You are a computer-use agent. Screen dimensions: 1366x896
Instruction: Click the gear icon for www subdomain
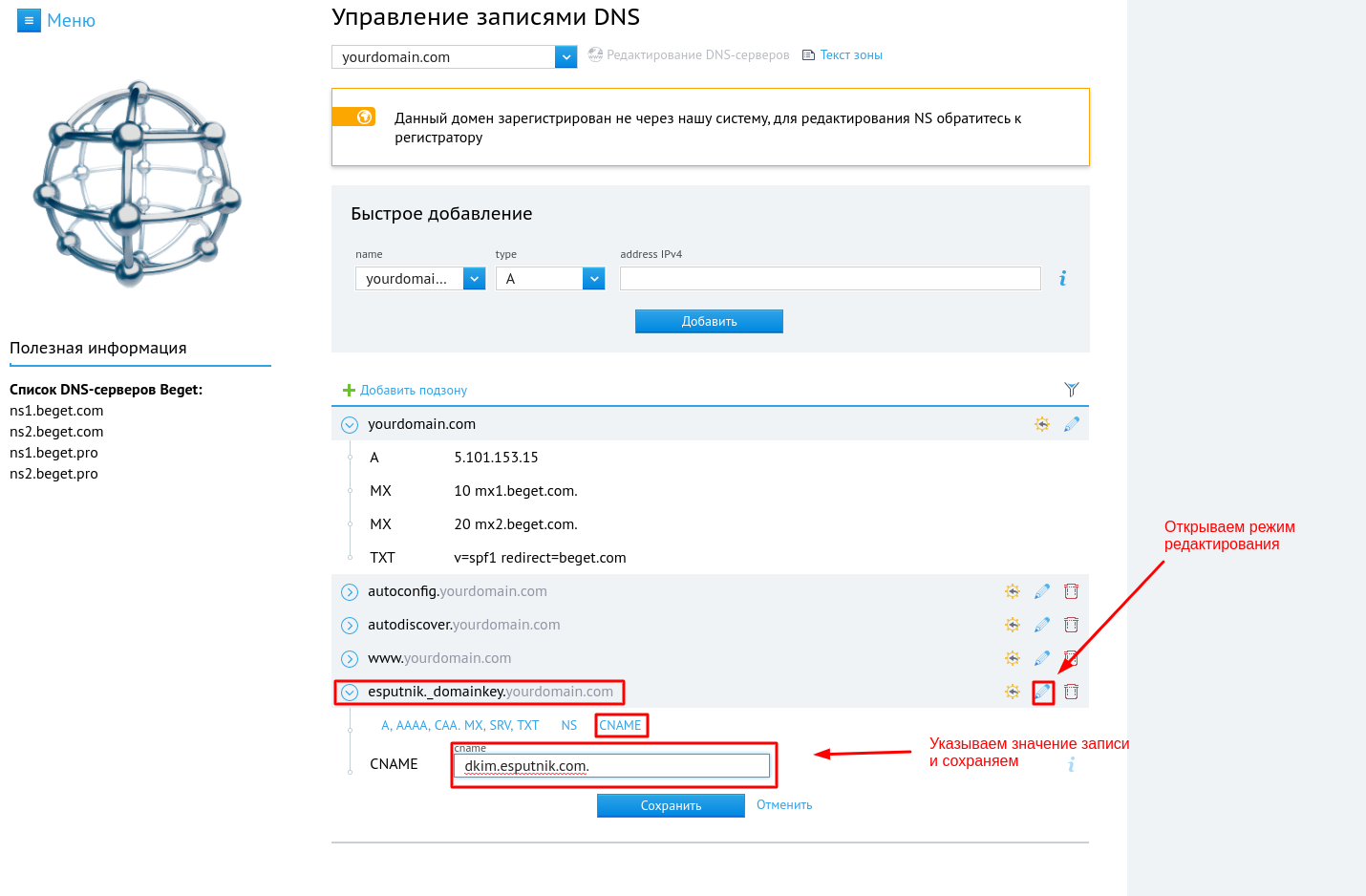(x=1013, y=658)
